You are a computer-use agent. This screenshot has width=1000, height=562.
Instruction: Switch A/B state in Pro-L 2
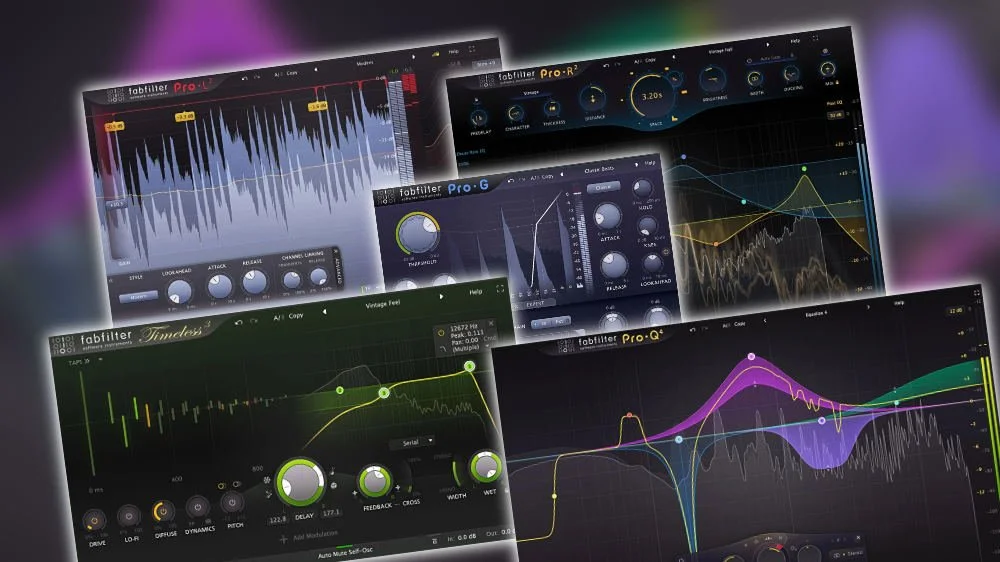point(278,75)
